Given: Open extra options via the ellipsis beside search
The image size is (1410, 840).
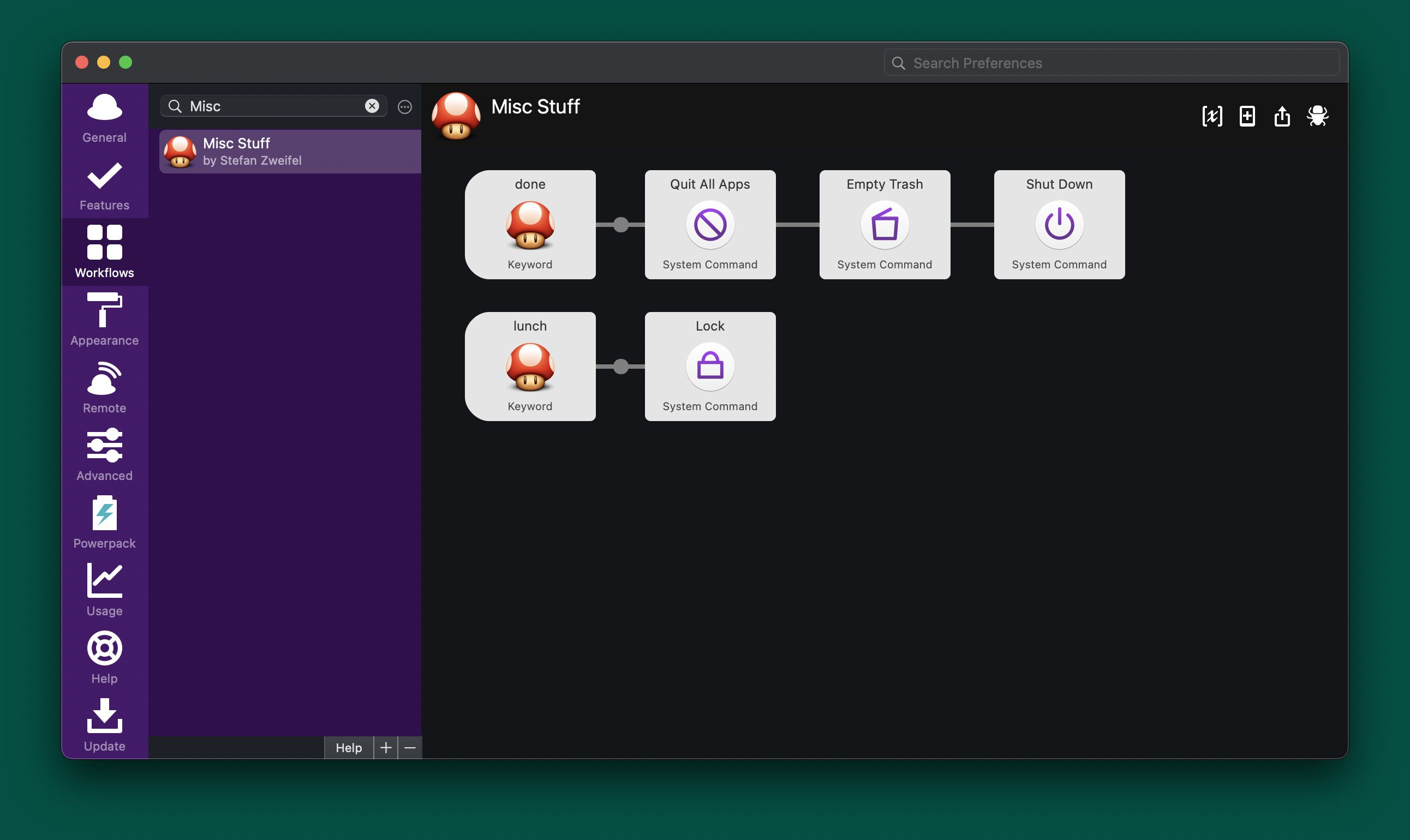Looking at the screenshot, I should pos(404,106).
